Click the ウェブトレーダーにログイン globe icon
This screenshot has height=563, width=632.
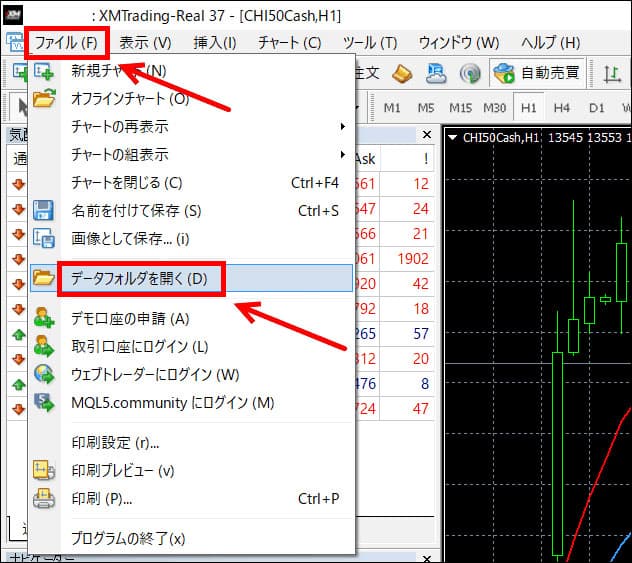click(44, 375)
